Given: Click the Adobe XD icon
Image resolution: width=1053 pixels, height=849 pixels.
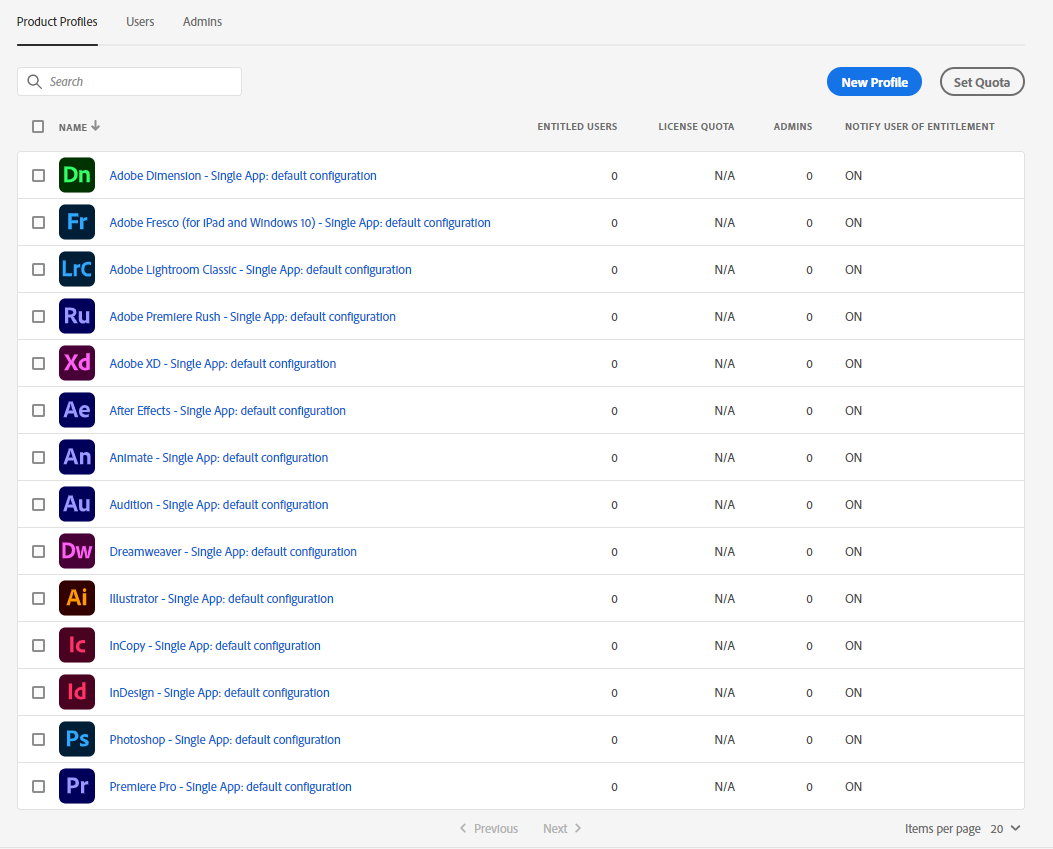Looking at the screenshot, I should click(x=77, y=363).
